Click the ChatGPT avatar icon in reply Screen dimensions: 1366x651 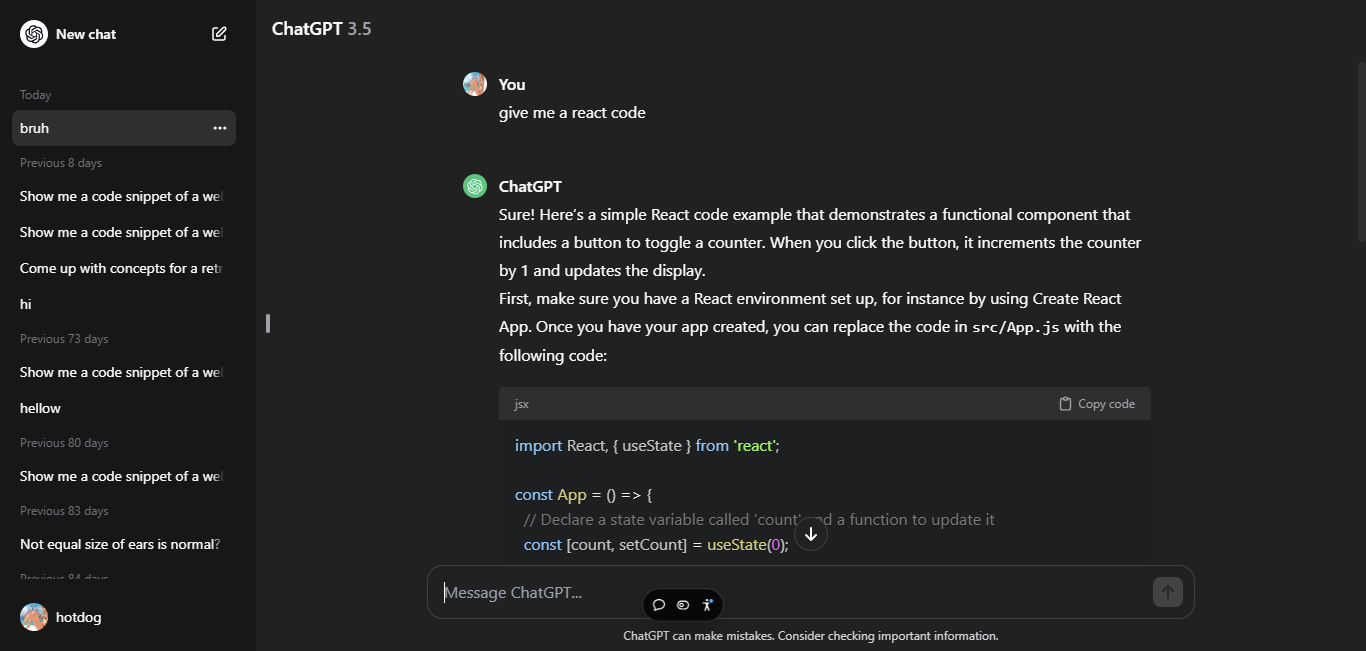475,186
